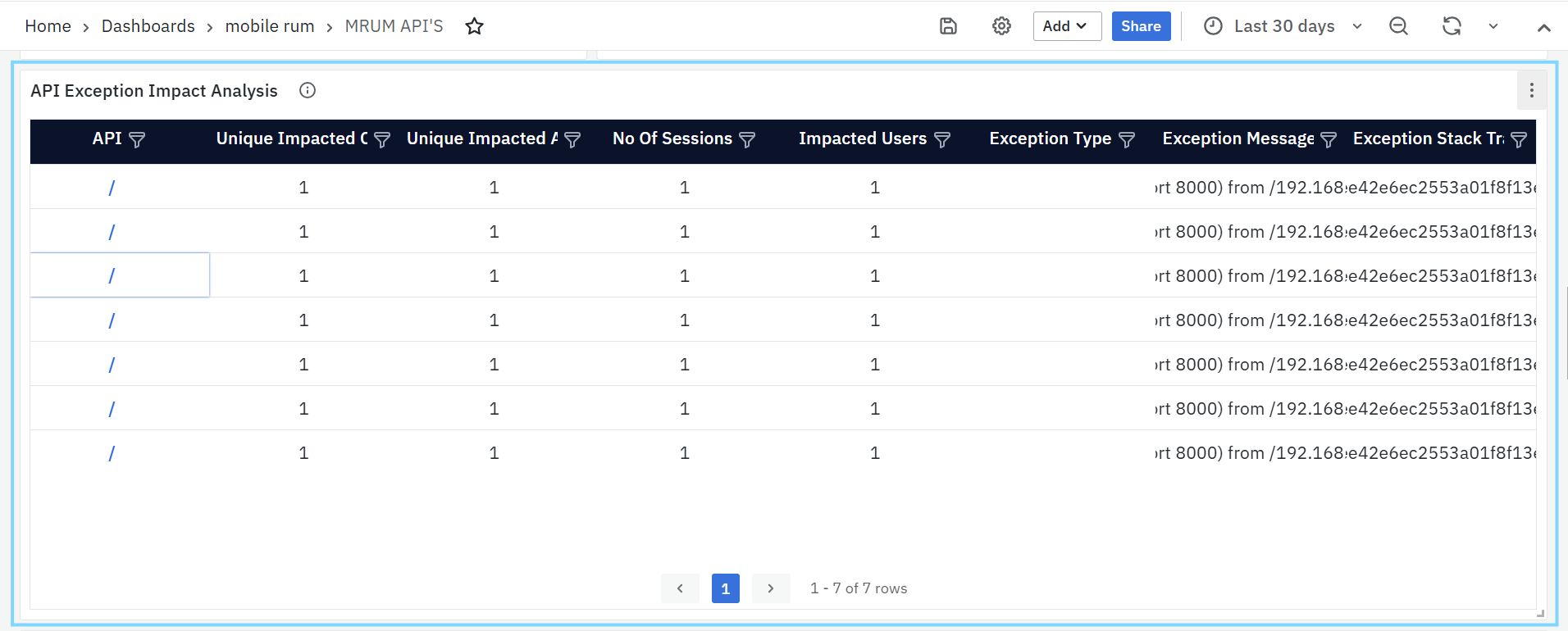The height and width of the screenshot is (631, 1568).
Task: Open the Last 30 days time picker
Action: click(1283, 26)
